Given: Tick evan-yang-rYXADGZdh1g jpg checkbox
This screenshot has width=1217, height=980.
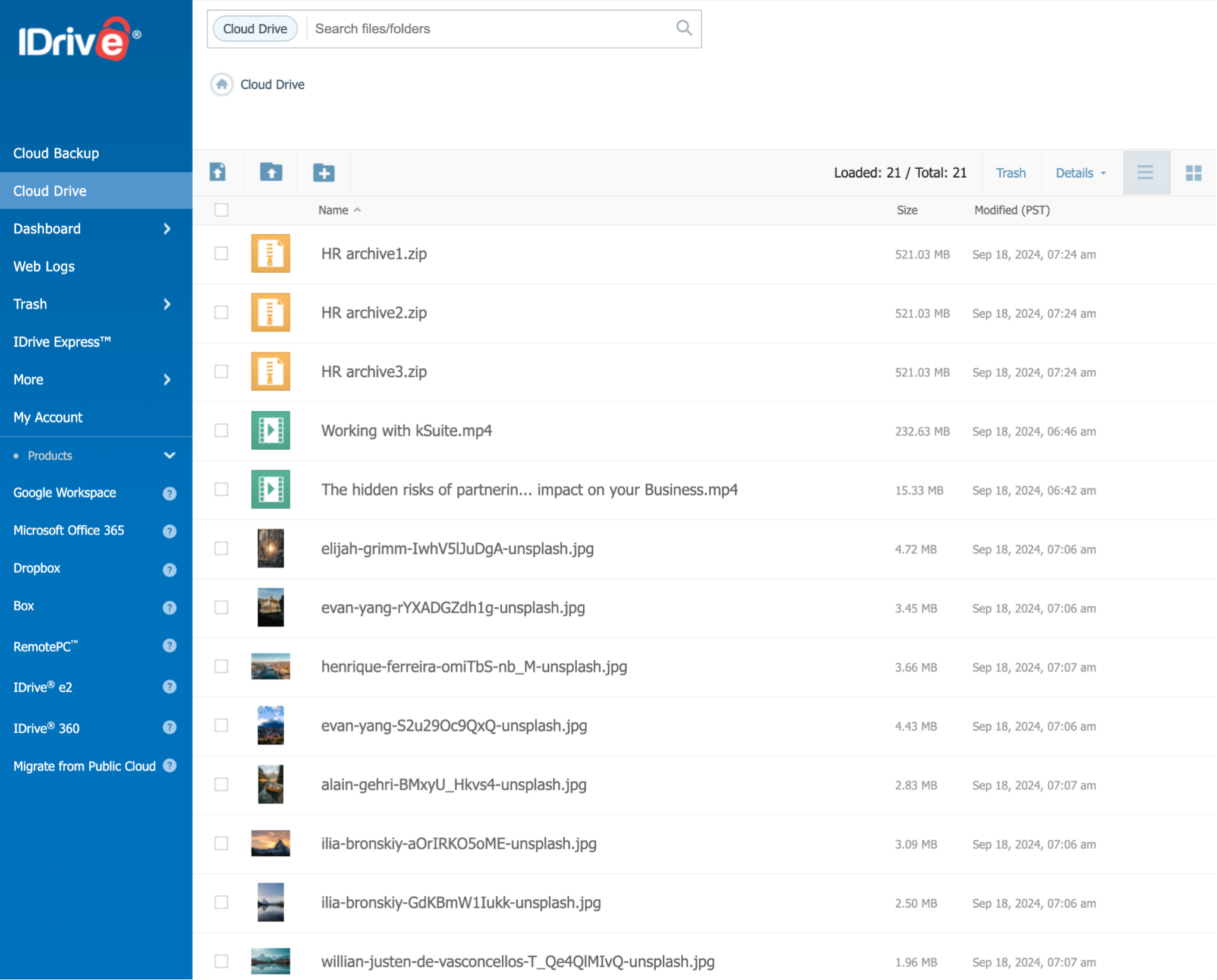Looking at the screenshot, I should coord(221,607).
